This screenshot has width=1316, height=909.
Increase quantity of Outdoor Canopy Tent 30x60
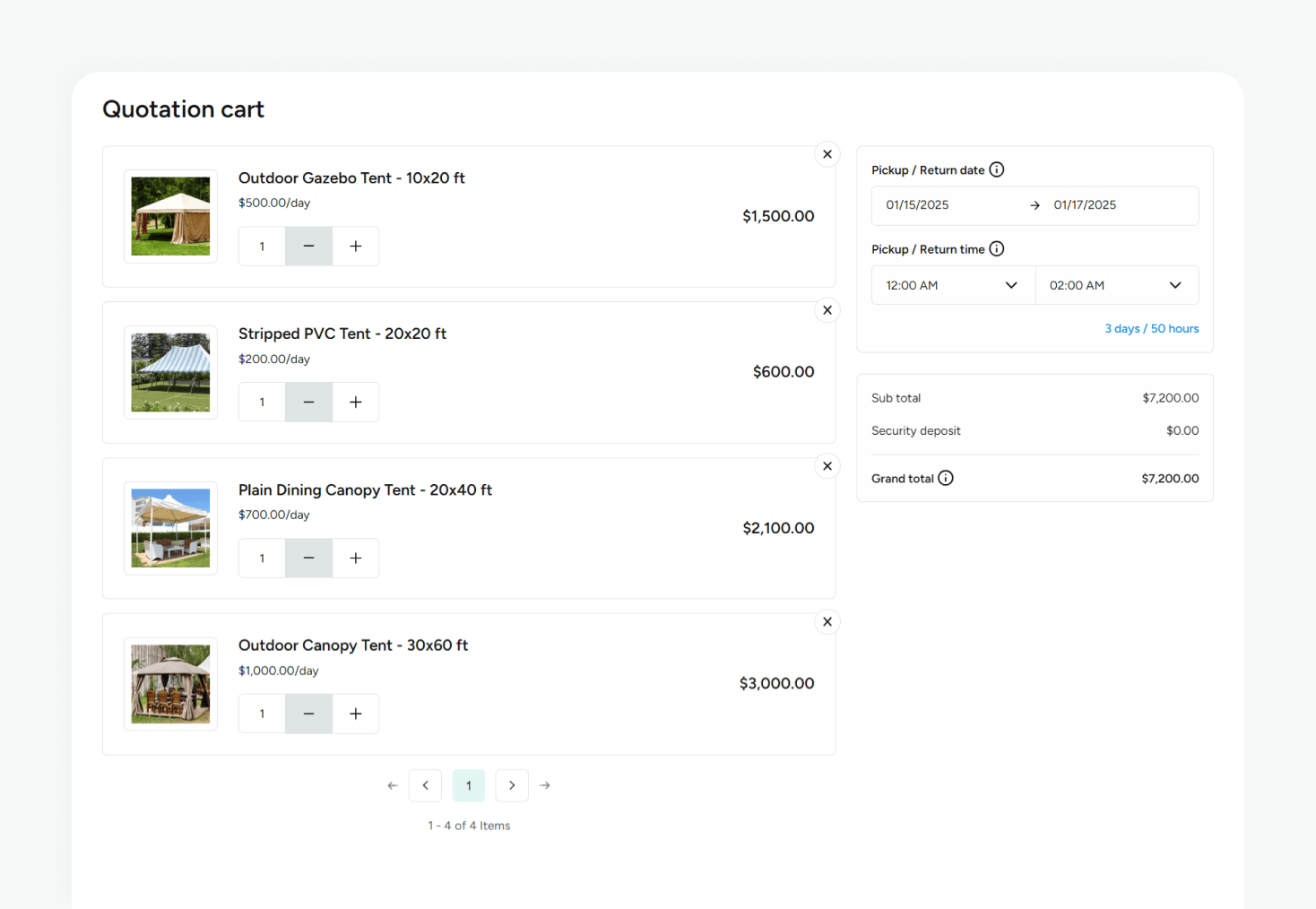[x=356, y=714]
